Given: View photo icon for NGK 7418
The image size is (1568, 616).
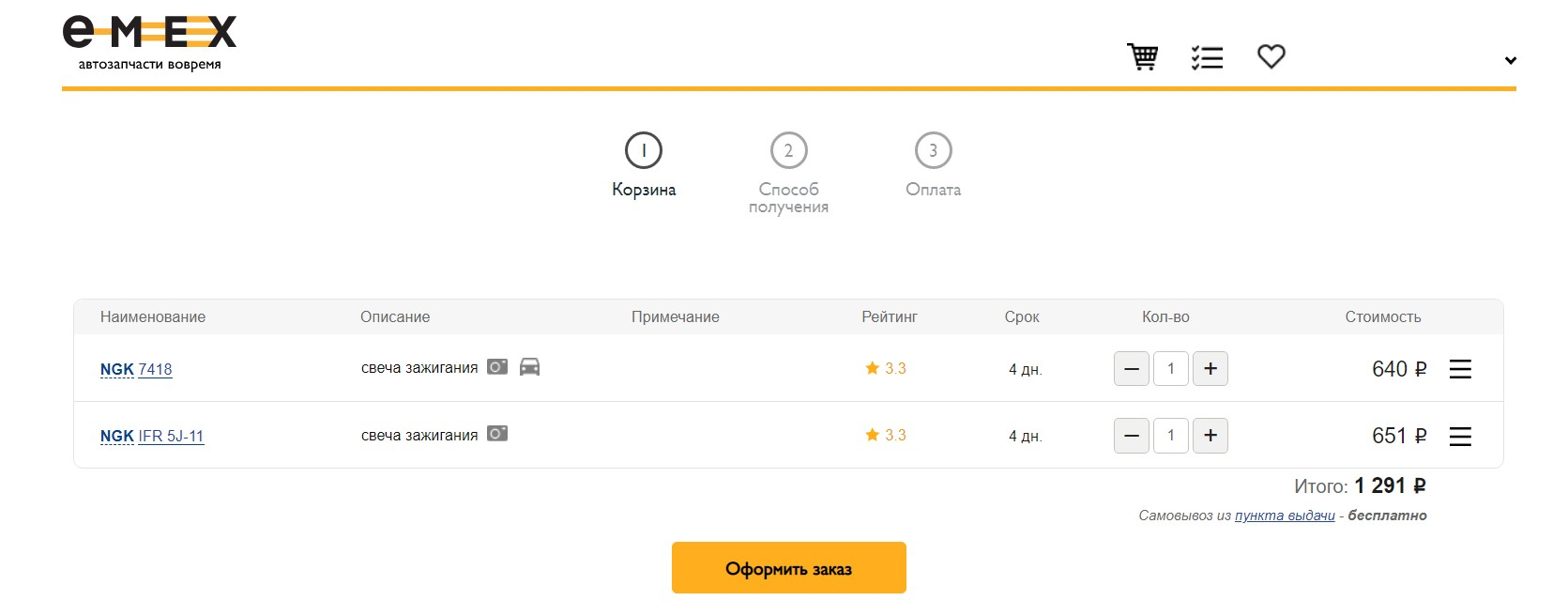Looking at the screenshot, I should [x=497, y=366].
